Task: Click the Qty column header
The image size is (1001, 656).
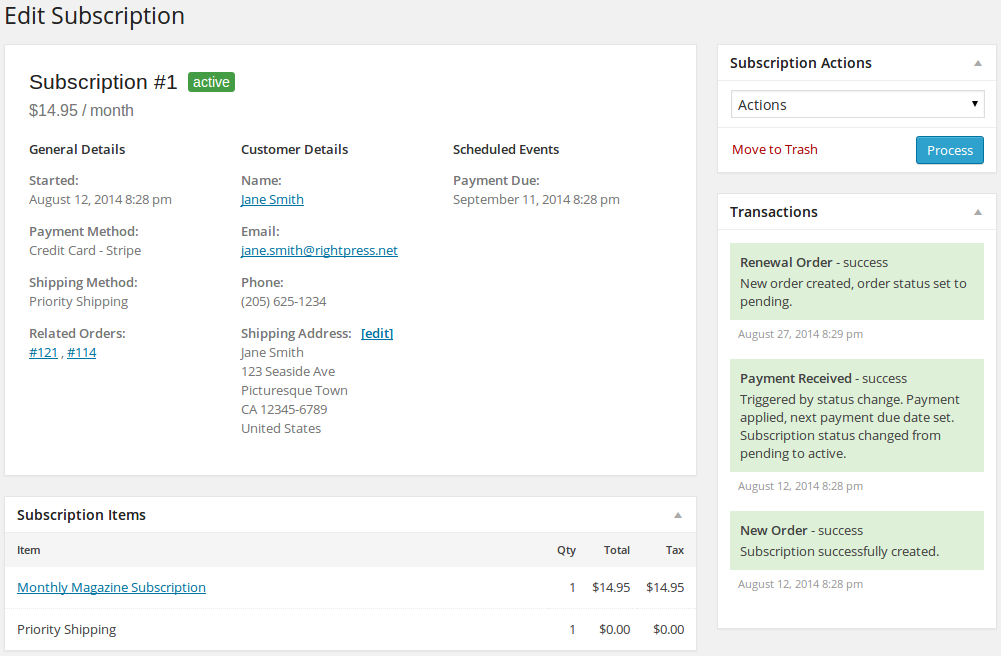Action: pos(566,550)
